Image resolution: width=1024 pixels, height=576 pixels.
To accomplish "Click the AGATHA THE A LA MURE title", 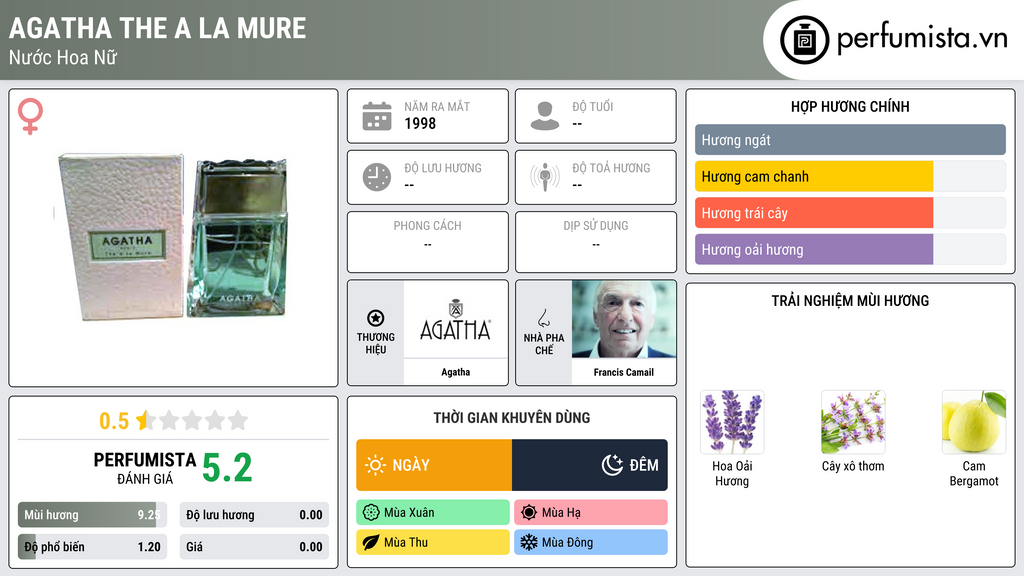I will click(157, 28).
